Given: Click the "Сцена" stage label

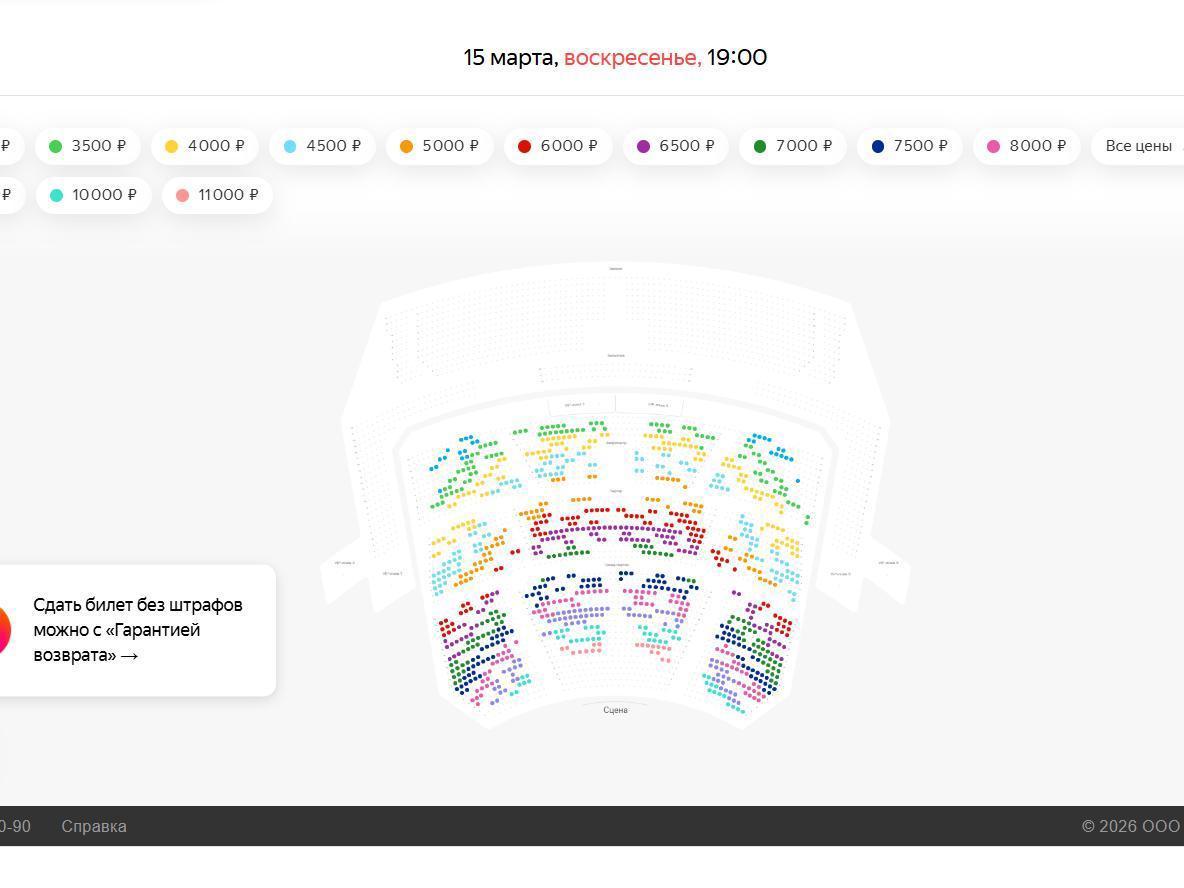Looking at the screenshot, I should tap(615, 710).
